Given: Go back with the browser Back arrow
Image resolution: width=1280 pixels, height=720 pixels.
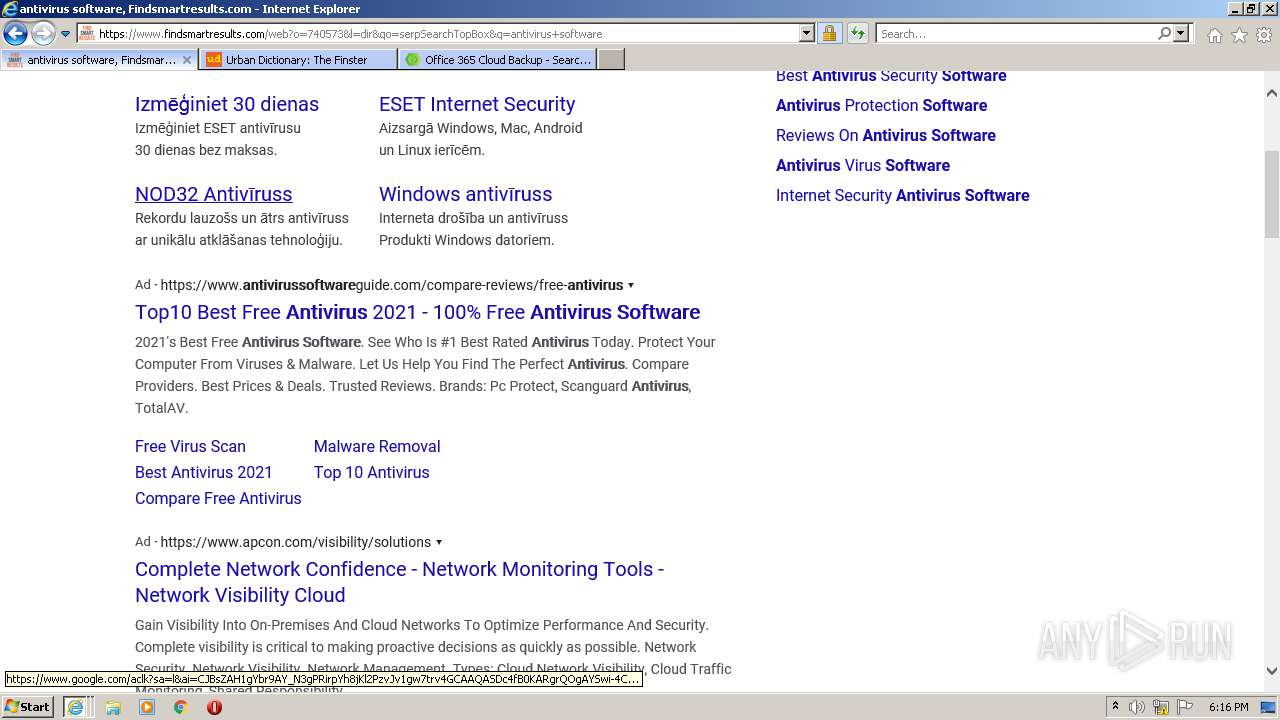Looking at the screenshot, I should [15, 34].
